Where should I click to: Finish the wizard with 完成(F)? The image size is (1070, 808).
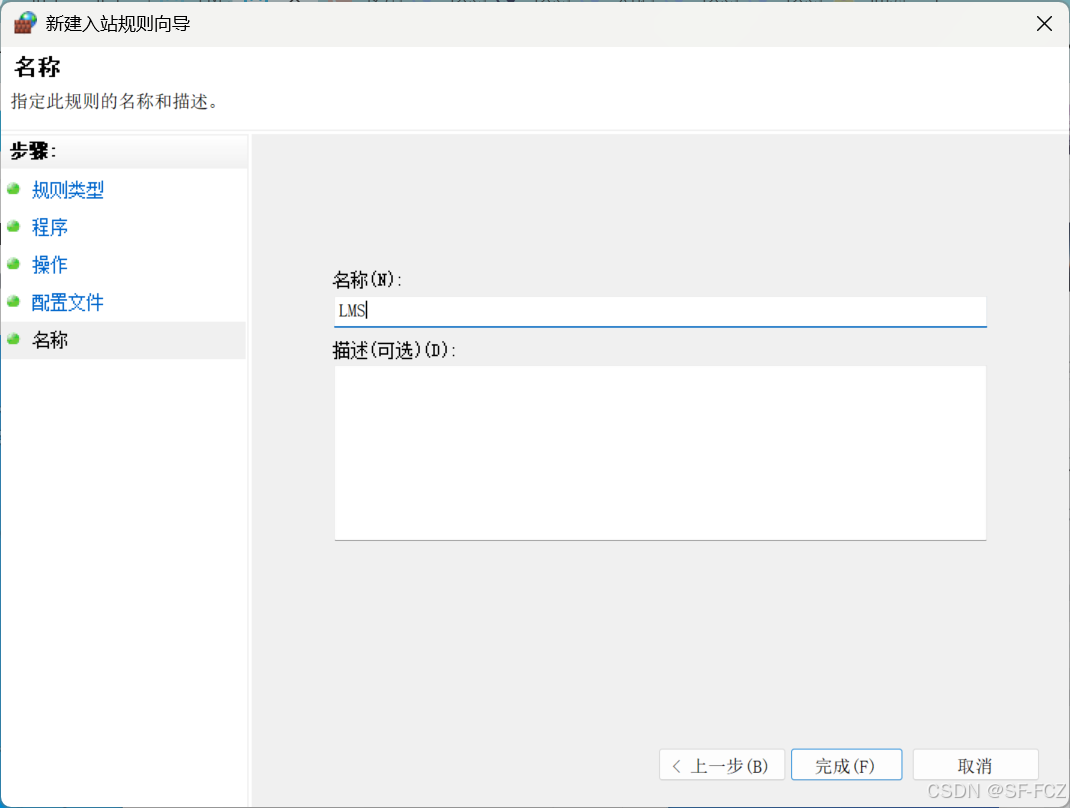pos(846,765)
